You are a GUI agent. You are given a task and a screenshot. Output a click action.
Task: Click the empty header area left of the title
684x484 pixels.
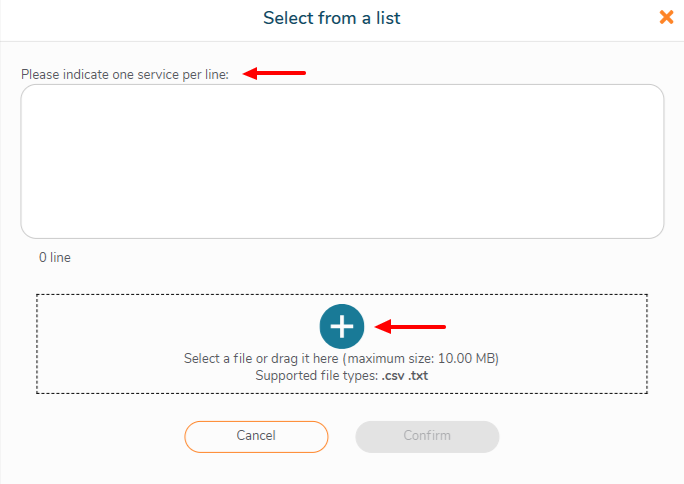pos(120,18)
